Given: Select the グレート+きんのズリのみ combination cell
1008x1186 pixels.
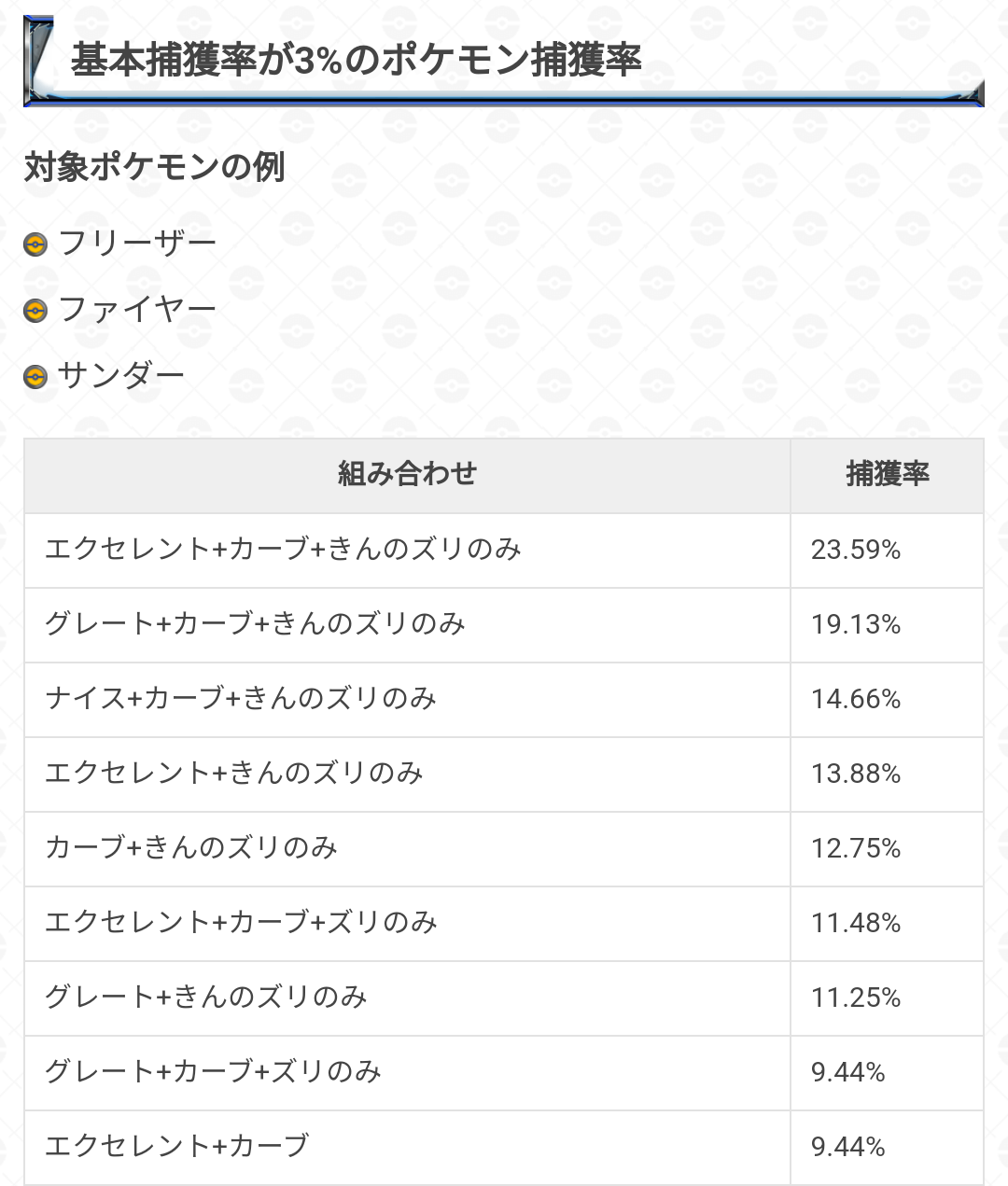Looking at the screenshot, I should pos(205,997).
